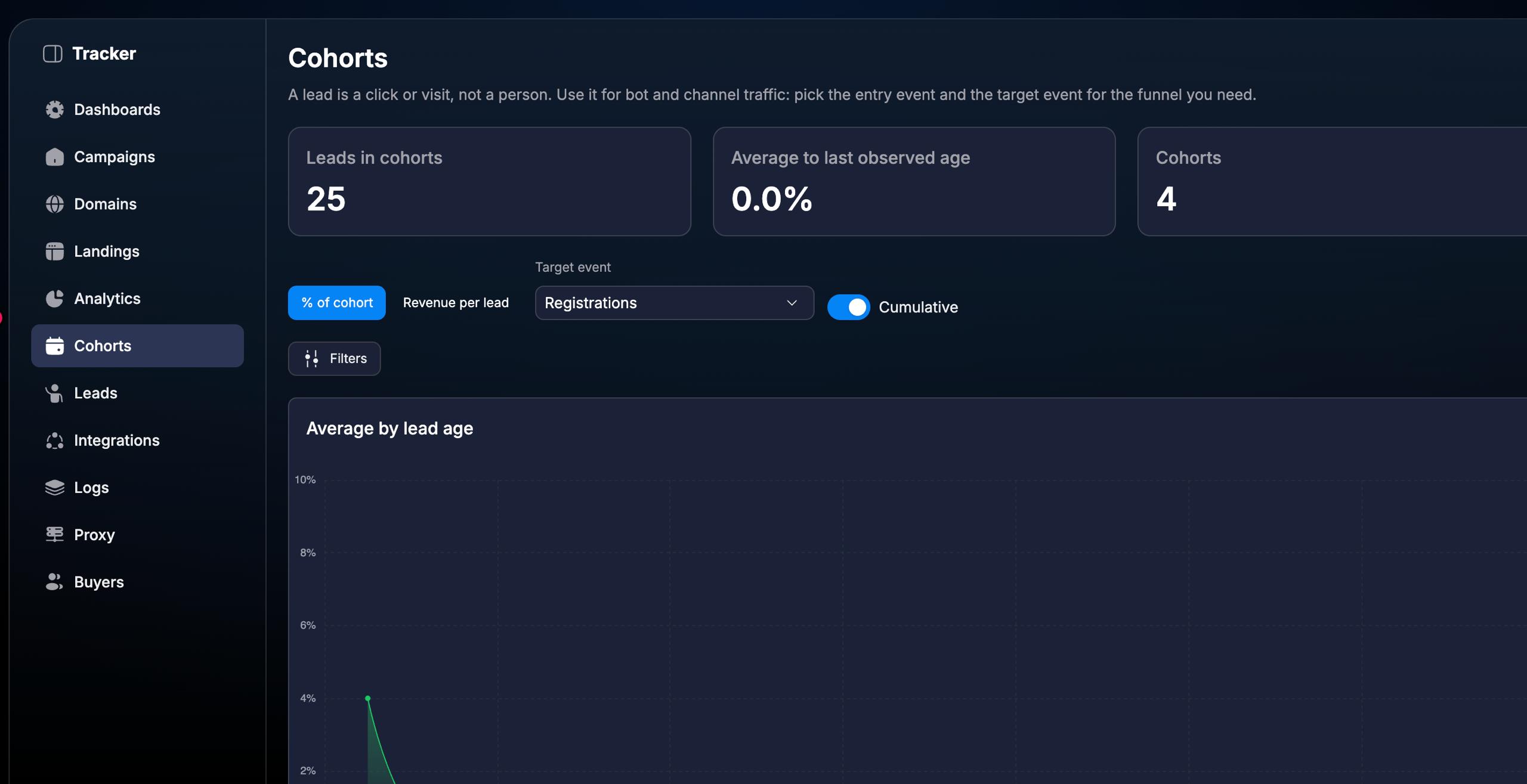Viewport: 1527px width, 784px height.
Task: Navigate to Domains
Action: point(137,204)
